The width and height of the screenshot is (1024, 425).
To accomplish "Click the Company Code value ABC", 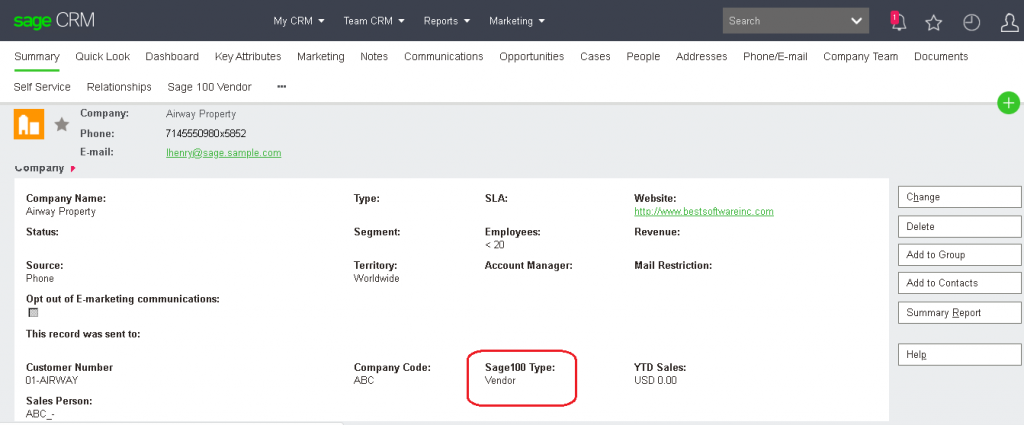I will click(x=364, y=380).
